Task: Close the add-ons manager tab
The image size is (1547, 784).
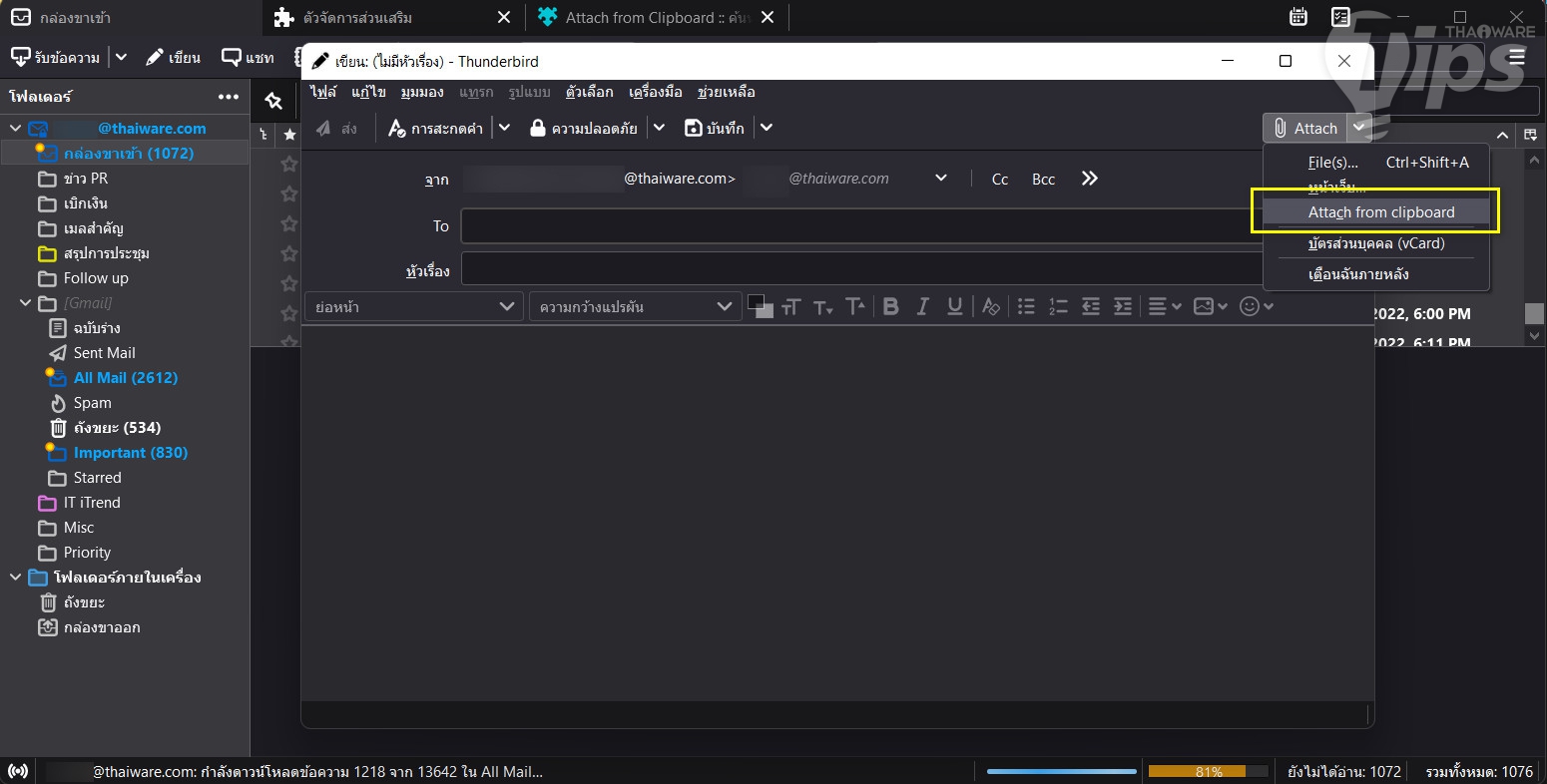Action: pyautogui.click(x=504, y=17)
